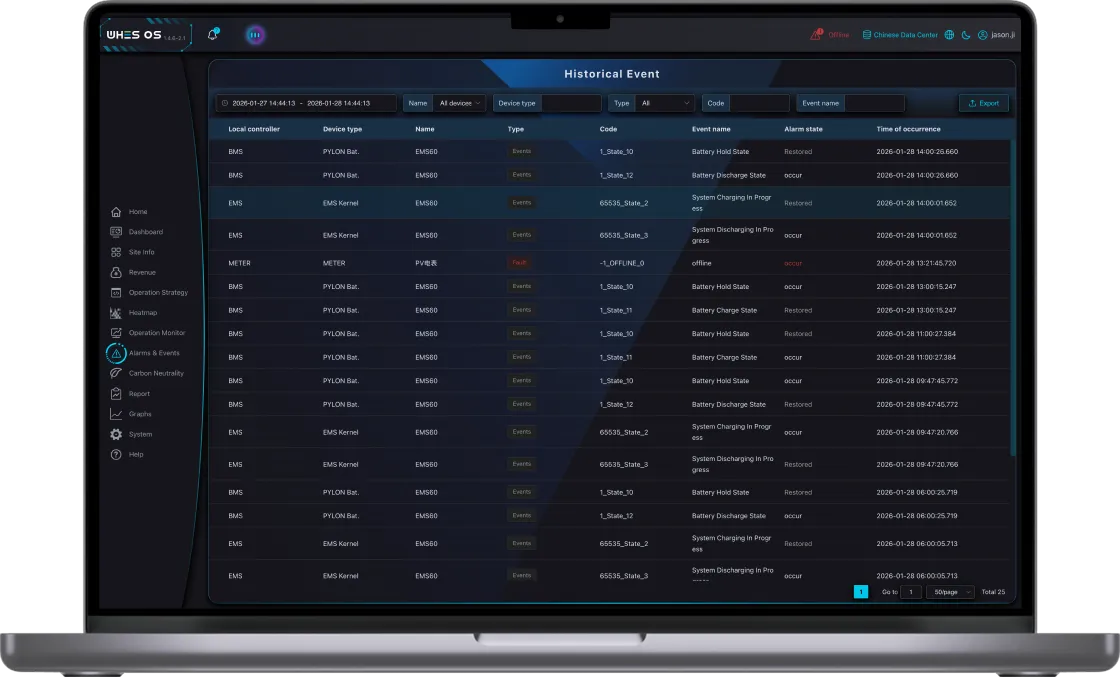1120x678 pixels.
Task: Go to Operation Strategy in the sidebar
Action: point(157,293)
